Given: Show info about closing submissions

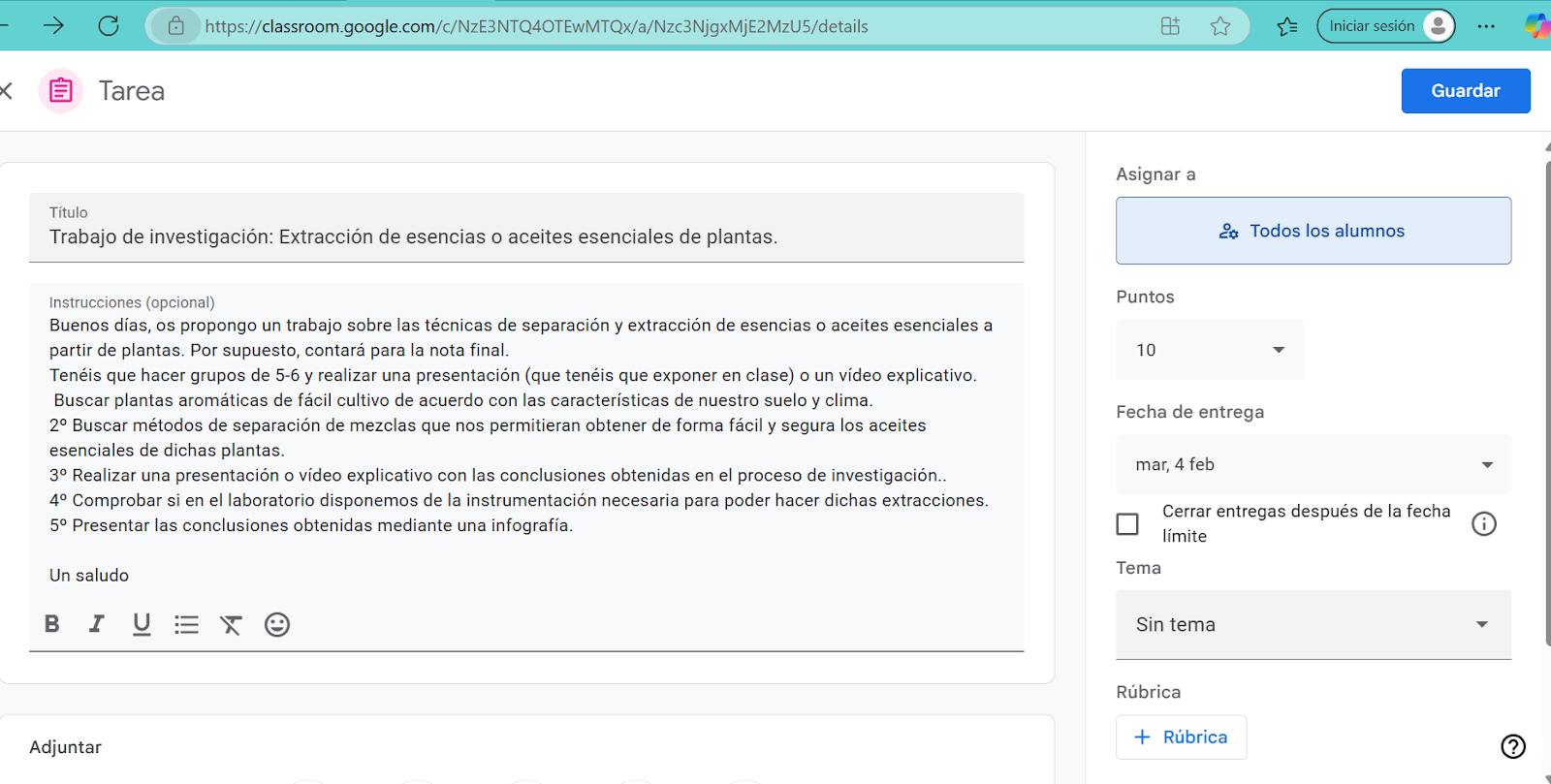Looking at the screenshot, I should tap(1484, 524).
